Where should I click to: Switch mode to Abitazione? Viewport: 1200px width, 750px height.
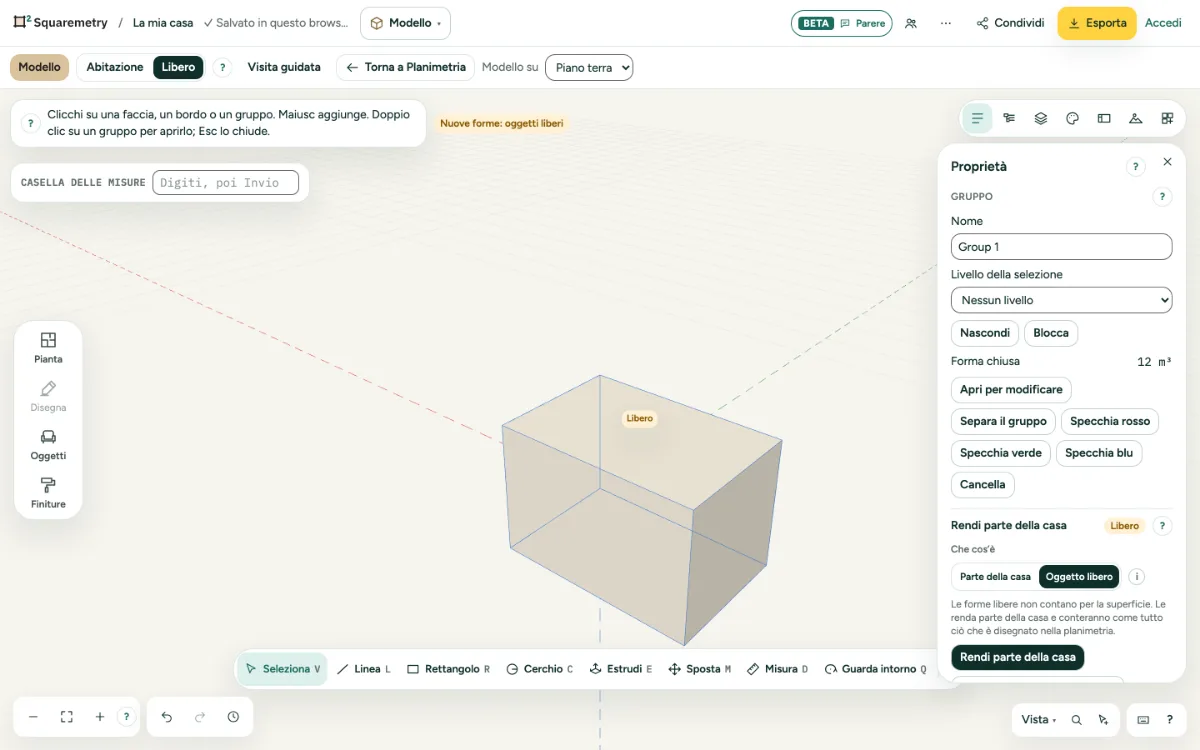115,67
